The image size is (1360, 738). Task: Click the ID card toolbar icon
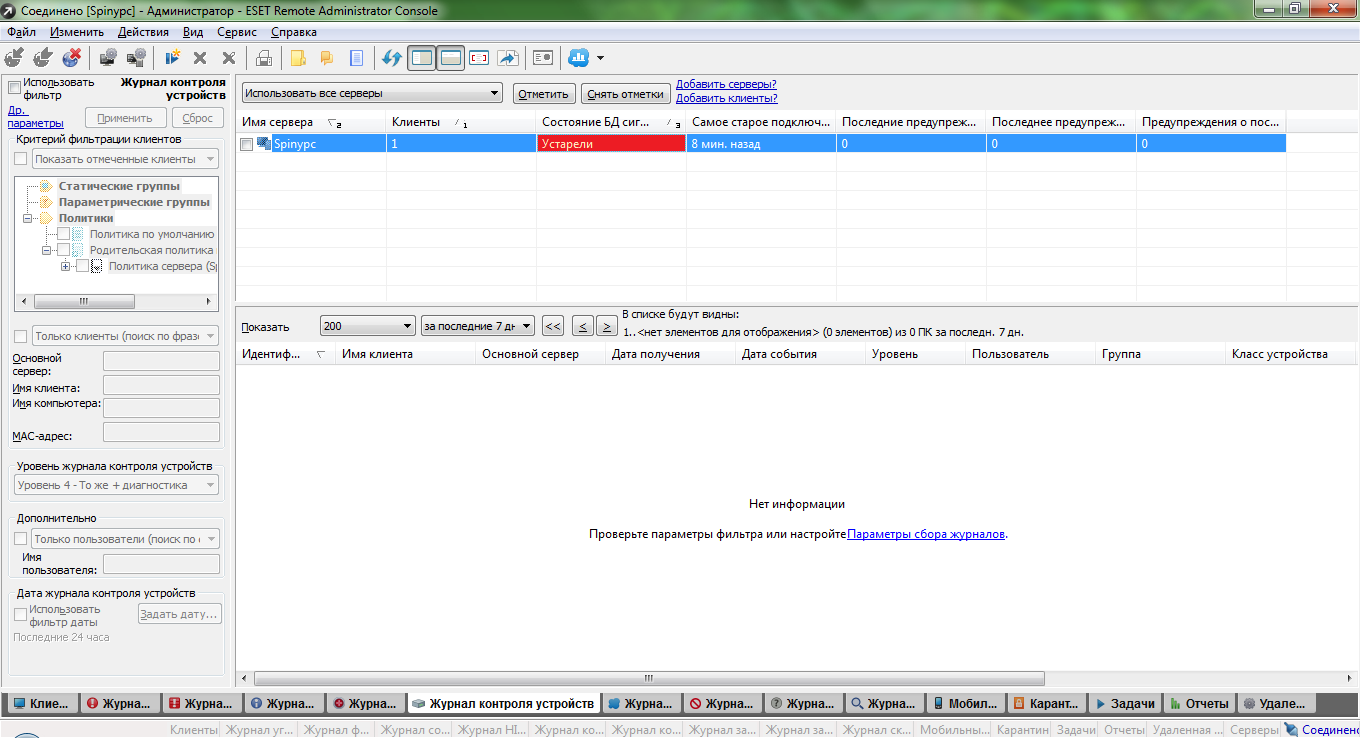point(543,58)
